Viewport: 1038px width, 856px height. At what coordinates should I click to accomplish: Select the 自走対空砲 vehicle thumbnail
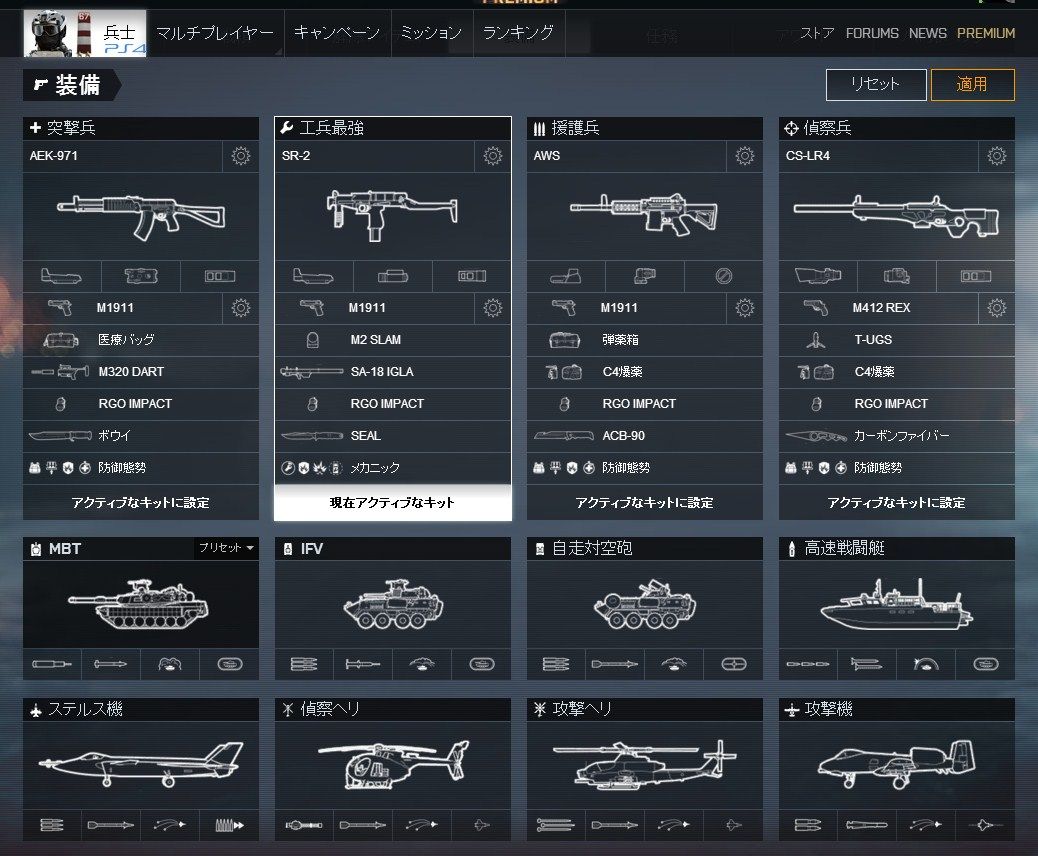pos(645,604)
